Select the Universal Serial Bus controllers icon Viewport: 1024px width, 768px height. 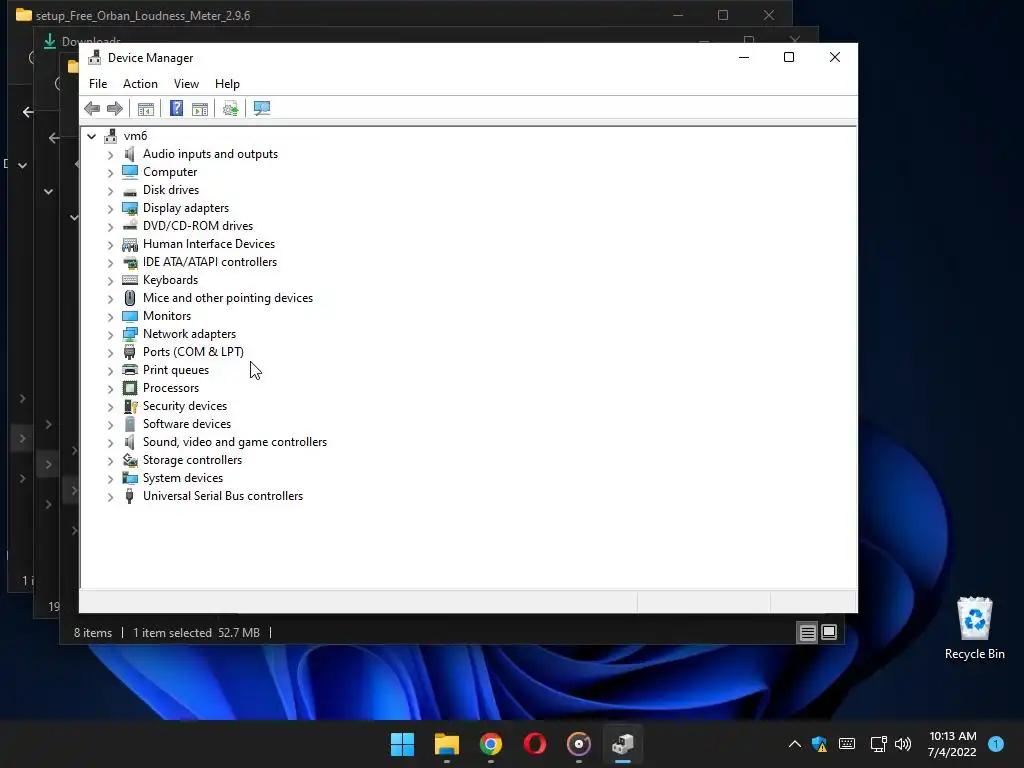[130, 496]
